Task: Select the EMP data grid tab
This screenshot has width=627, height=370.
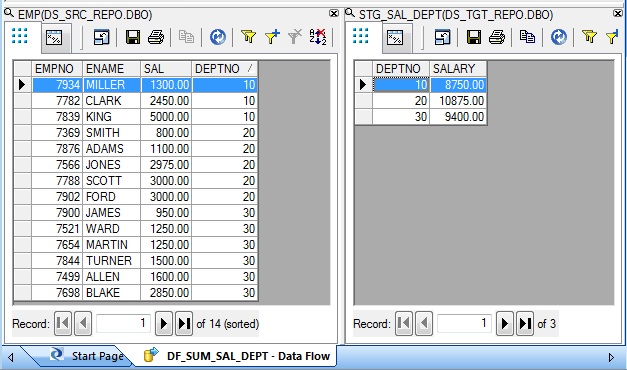Action: pyautogui.click(x=20, y=36)
